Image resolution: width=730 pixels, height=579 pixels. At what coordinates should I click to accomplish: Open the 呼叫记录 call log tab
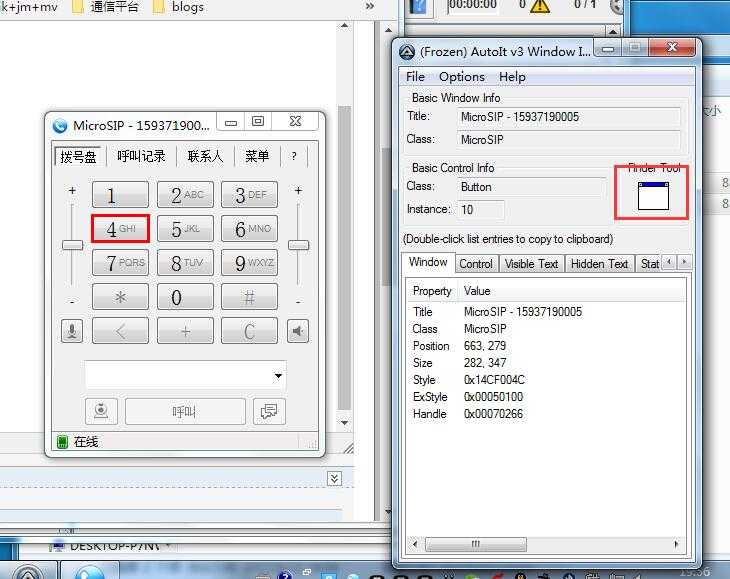tap(141, 156)
